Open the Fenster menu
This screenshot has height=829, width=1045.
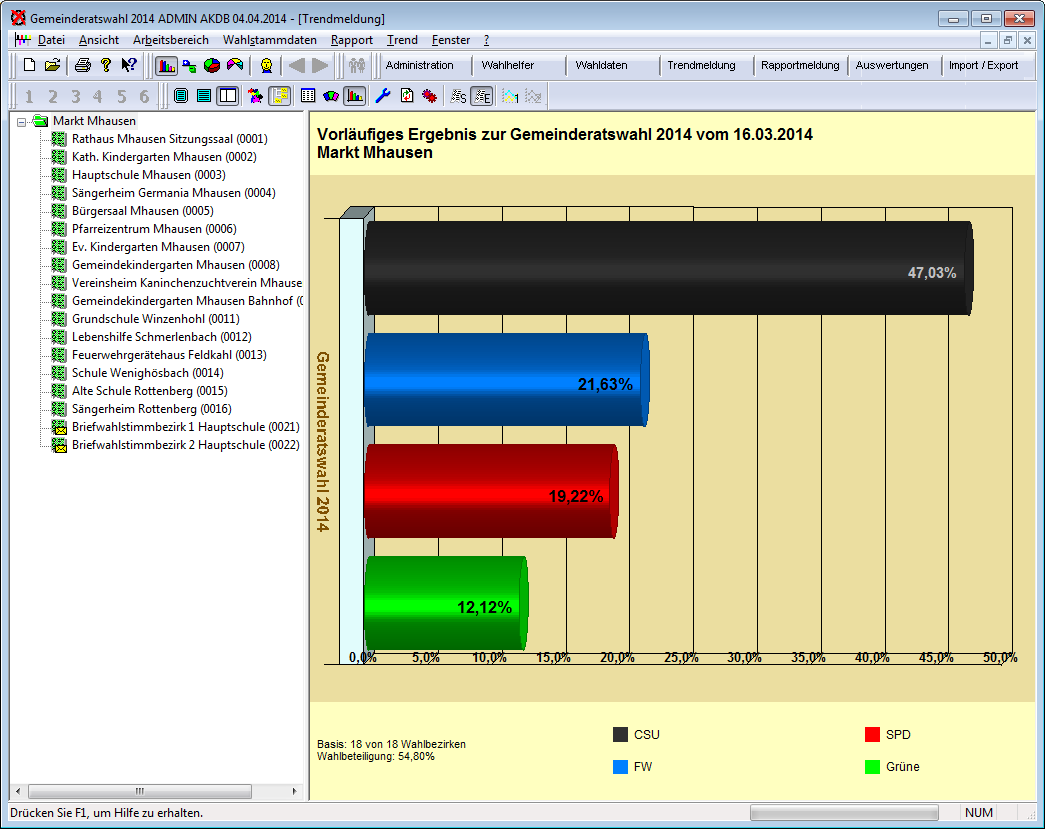[x=450, y=40]
